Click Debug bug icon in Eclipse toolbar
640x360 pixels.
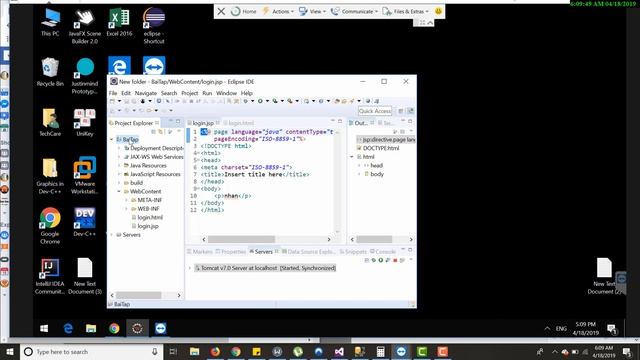click(x=246, y=101)
